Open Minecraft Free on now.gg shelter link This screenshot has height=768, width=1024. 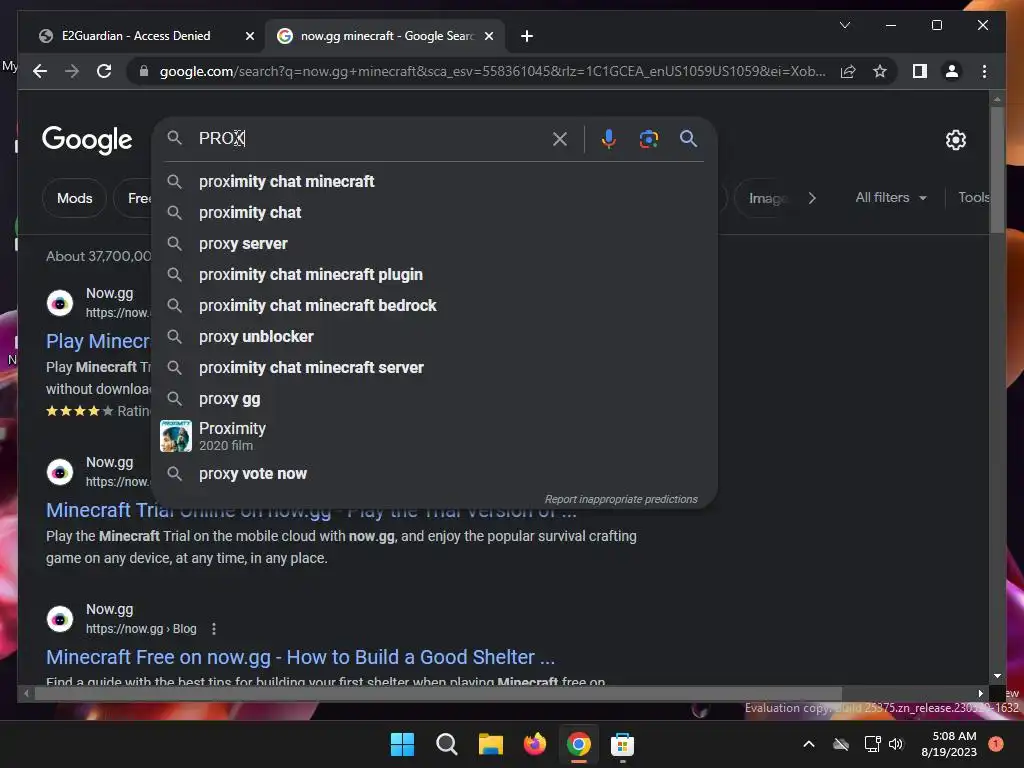point(300,657)
